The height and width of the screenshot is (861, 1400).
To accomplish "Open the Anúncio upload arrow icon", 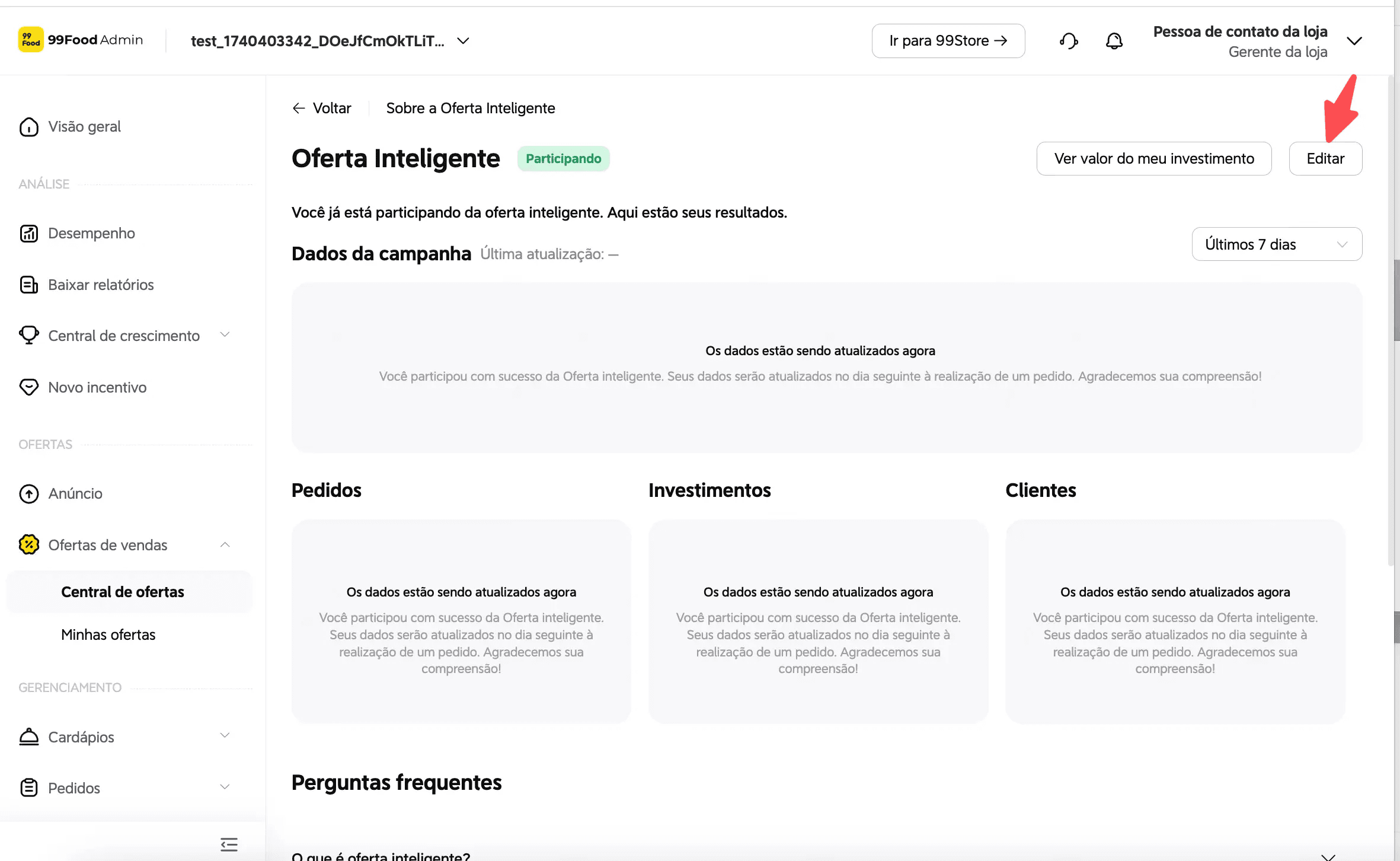I will pyautogui.click(x=28, y=493).
